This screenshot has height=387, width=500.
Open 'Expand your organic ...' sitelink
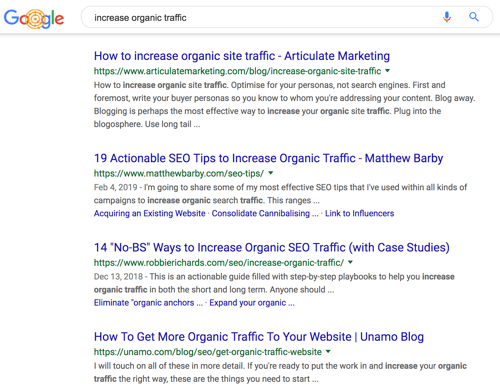coord(252,303)
